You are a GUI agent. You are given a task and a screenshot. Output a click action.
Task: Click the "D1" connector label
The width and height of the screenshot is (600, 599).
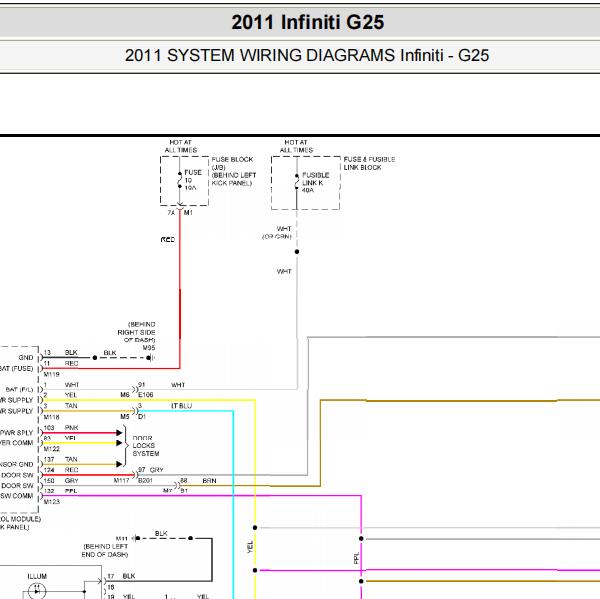(142, 416)
